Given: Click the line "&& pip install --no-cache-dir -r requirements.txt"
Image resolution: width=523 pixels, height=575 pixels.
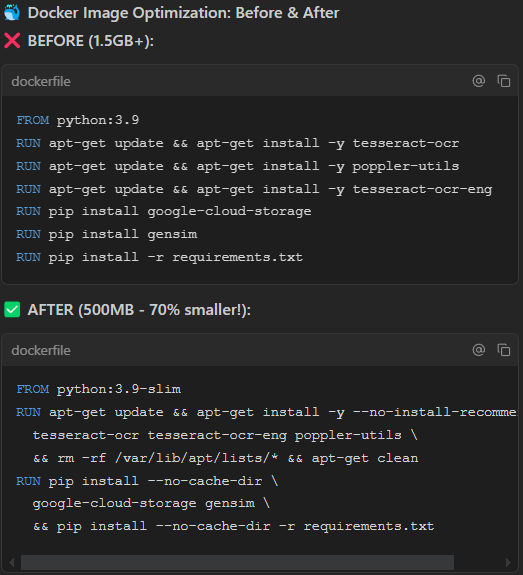Looking at the screenshot, I should coord(234,527).
